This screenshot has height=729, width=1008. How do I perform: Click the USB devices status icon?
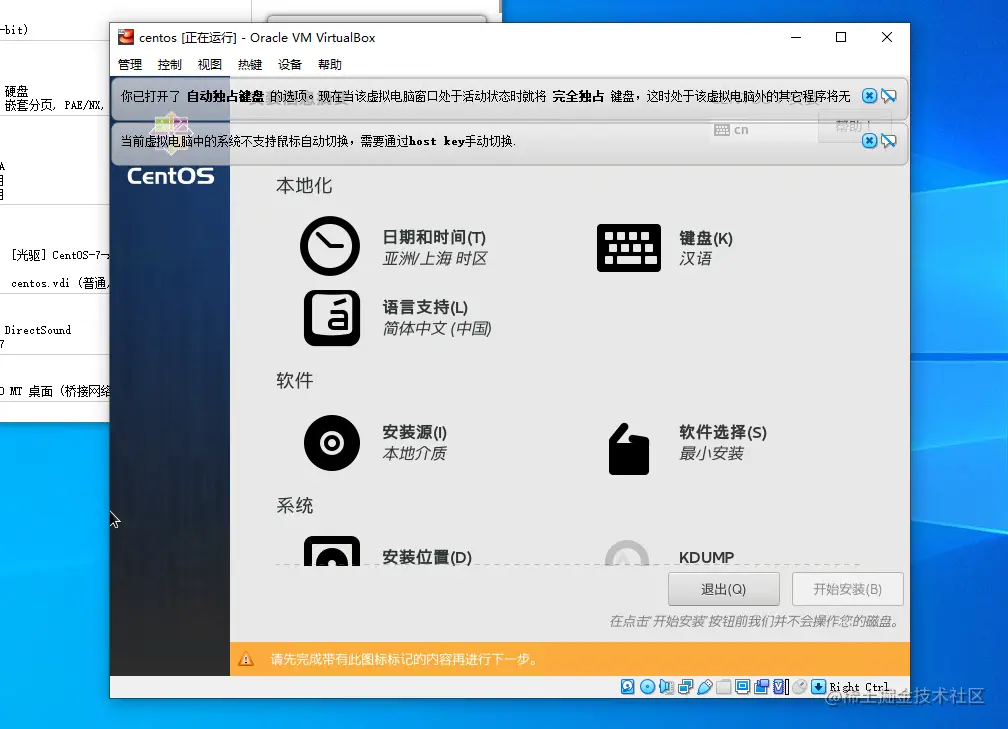click(705, 687)
